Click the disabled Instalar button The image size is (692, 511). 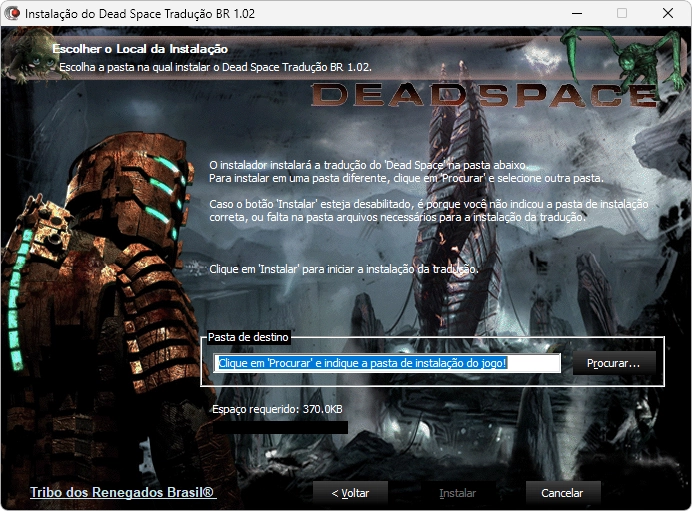(x=457, y=493)
